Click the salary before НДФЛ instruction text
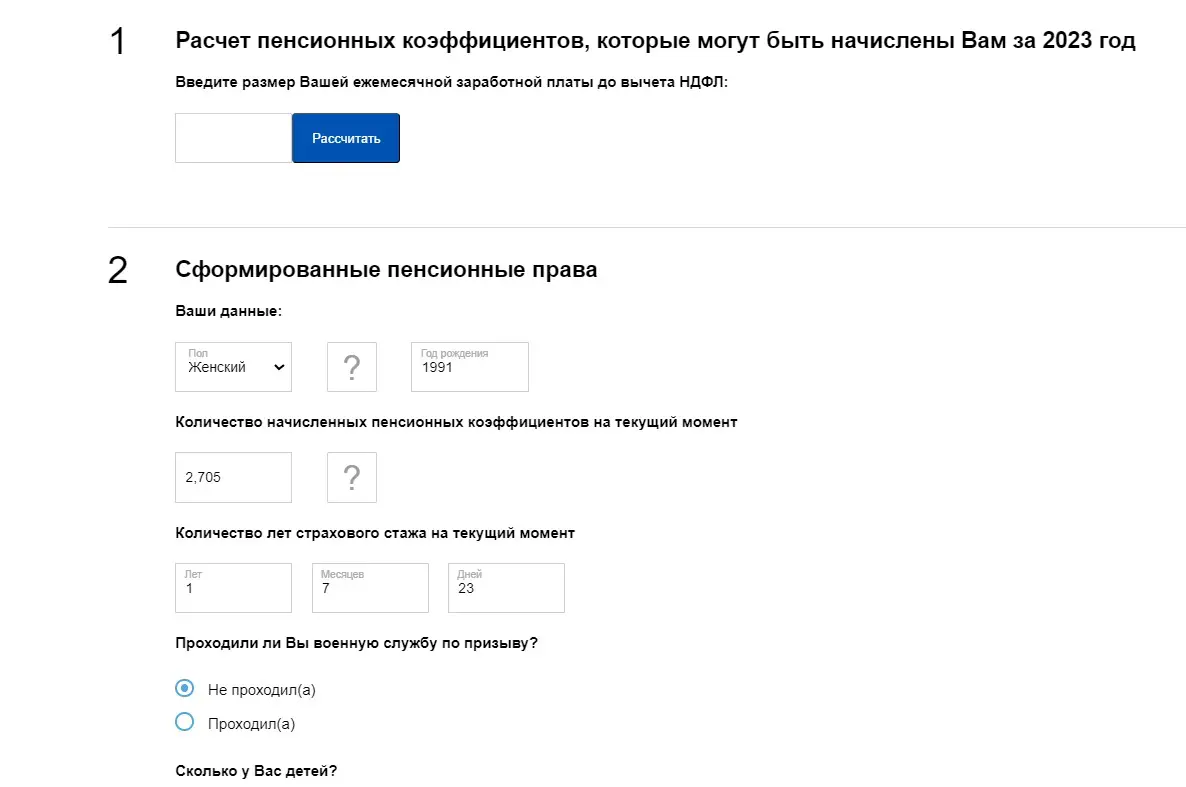 click(452, 82)
